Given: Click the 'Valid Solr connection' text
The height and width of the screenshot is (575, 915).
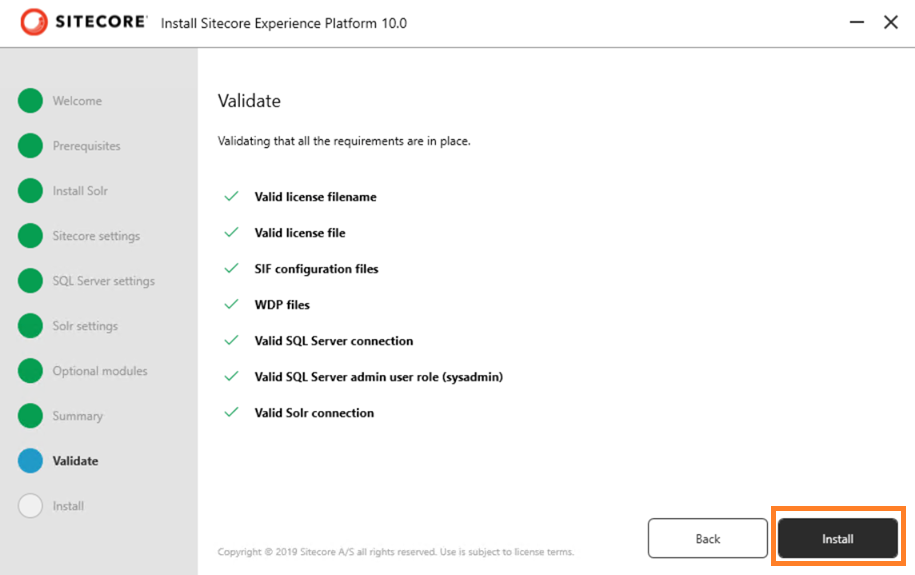Looking at the screenshot, I should point(314,413).
